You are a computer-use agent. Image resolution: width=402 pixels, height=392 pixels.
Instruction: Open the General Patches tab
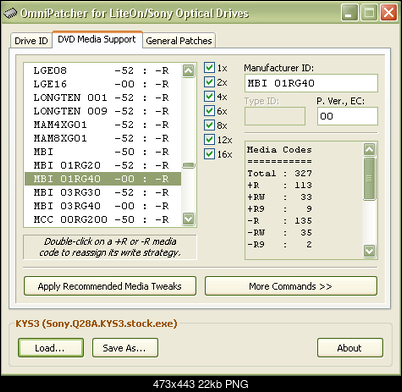pos(179,41)
